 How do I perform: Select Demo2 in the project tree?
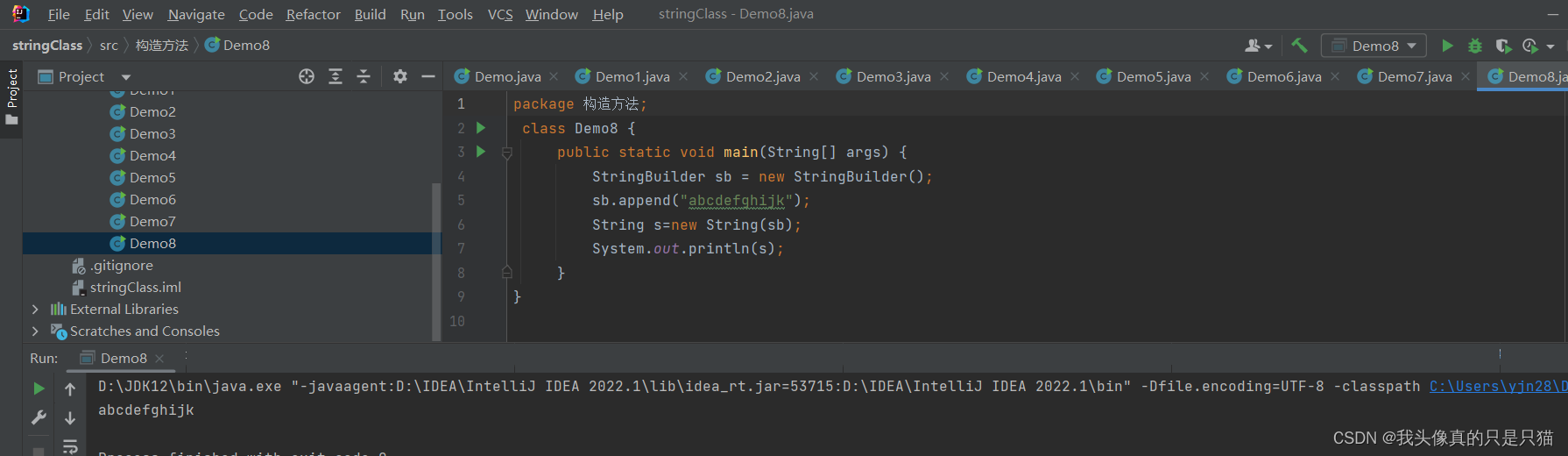click(x=152, y=112)
